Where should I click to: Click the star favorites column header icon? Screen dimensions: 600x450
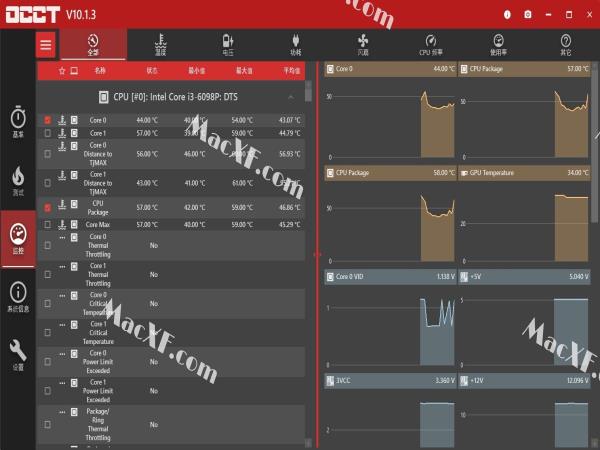(62, 71)
